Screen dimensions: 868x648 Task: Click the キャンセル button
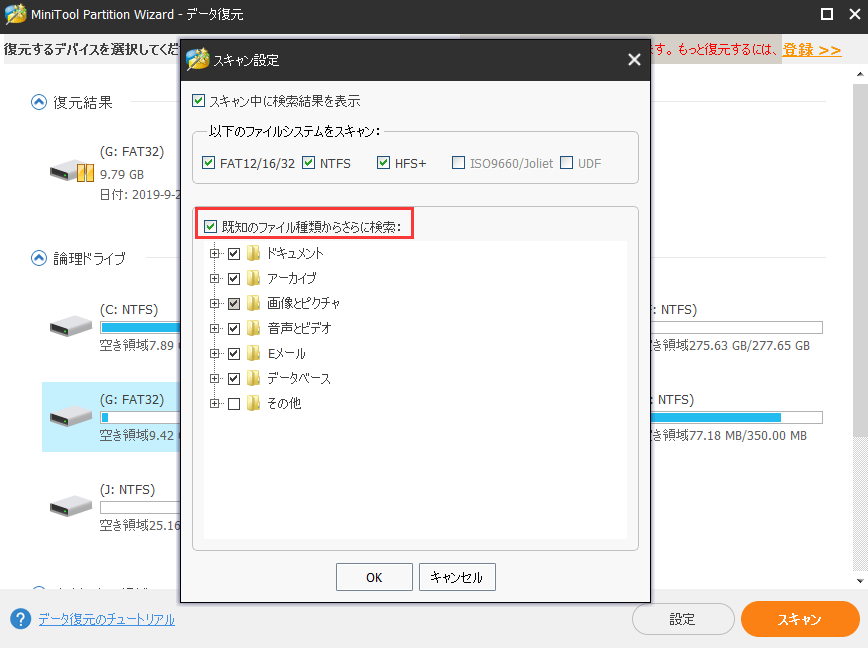tap(457, 577)
